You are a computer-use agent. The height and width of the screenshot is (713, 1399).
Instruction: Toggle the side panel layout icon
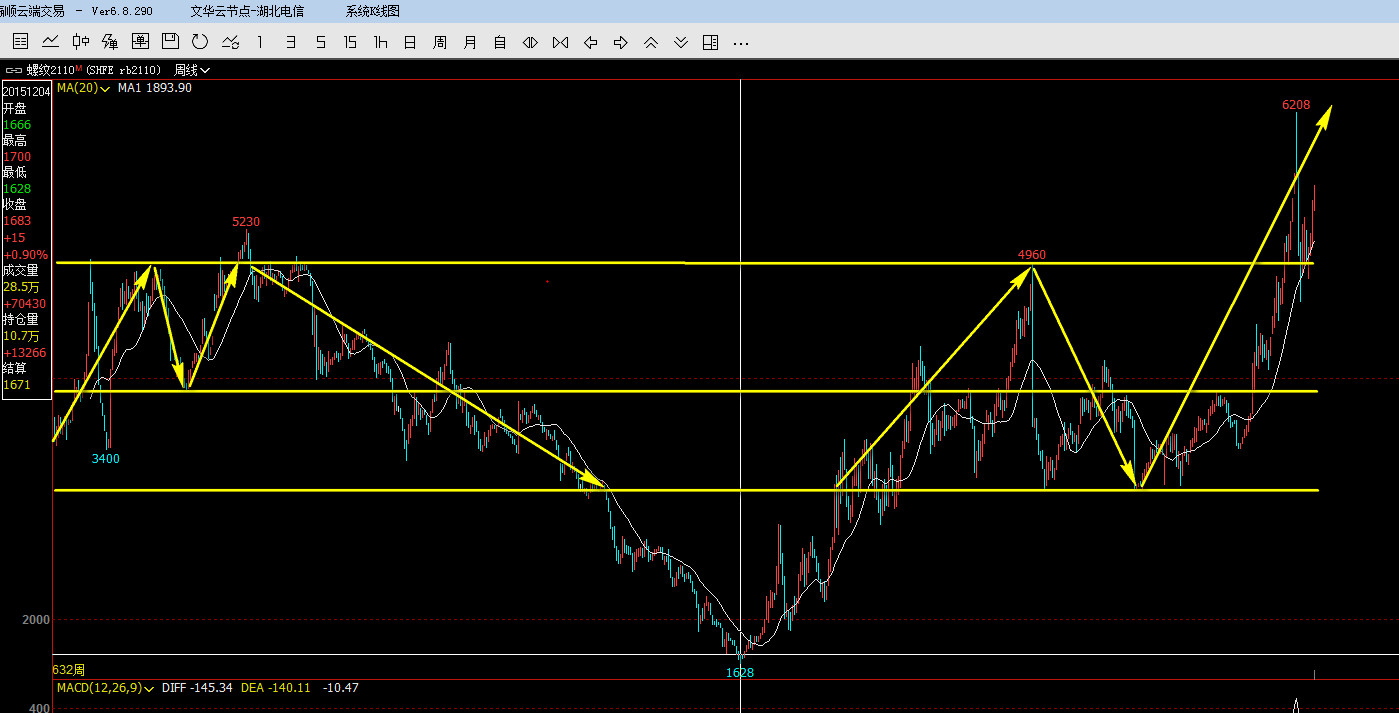(x=710, y=42)
